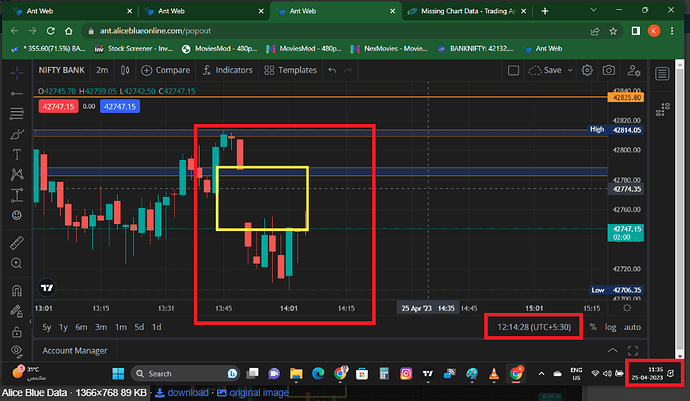Toggle stay in drawing mode

tap(17, 311)
